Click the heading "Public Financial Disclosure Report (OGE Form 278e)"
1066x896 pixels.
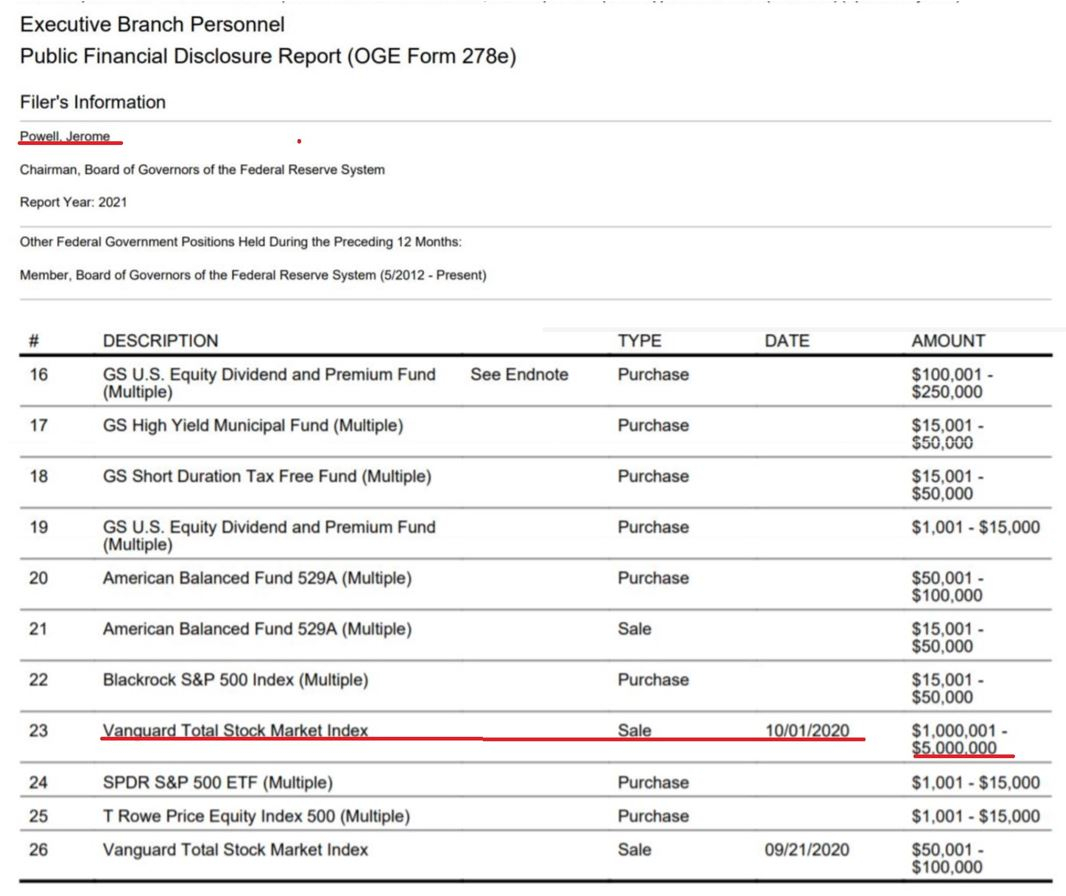point(268,56)
